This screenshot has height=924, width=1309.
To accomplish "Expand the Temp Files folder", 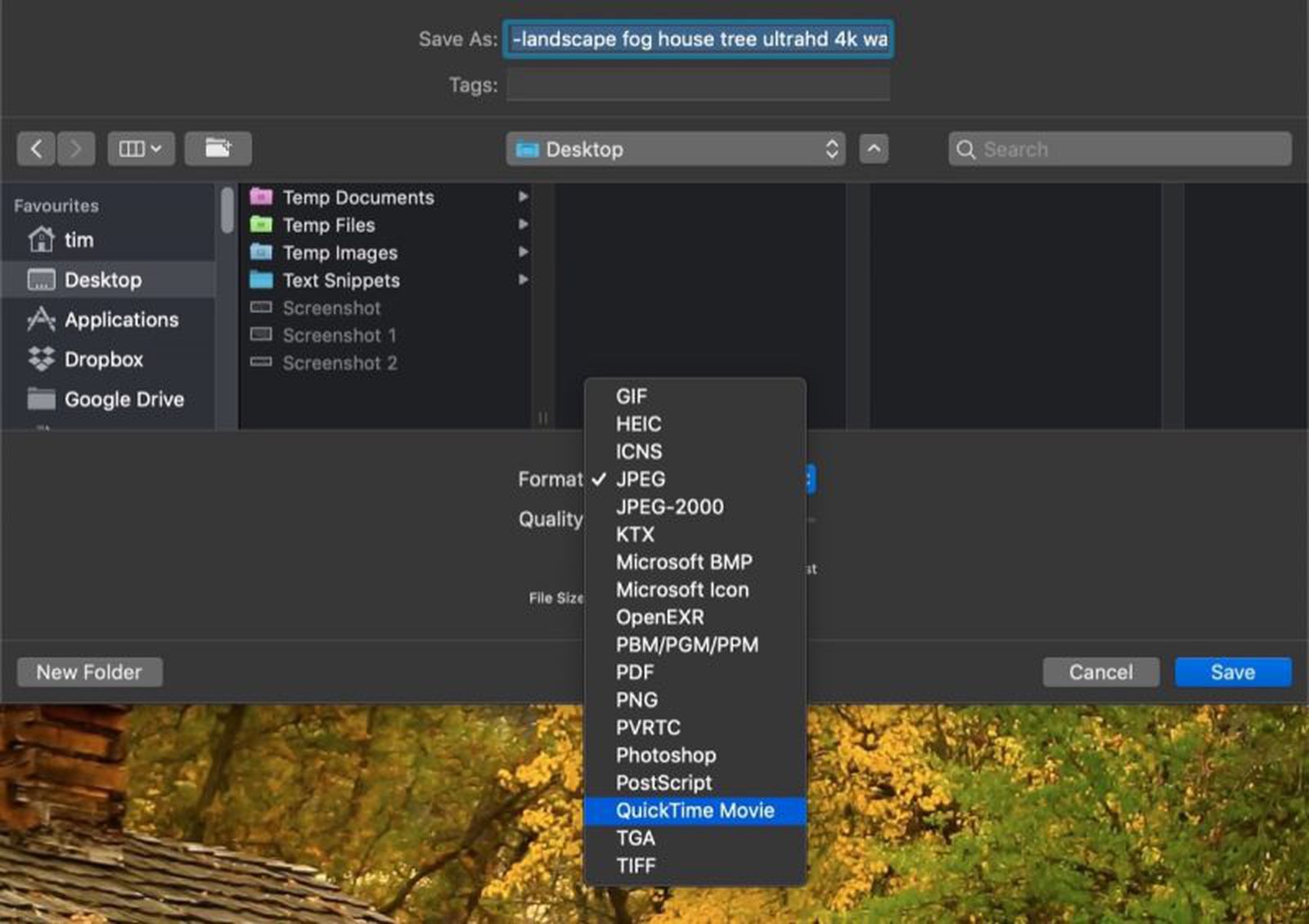I will (x=330, y=225).
